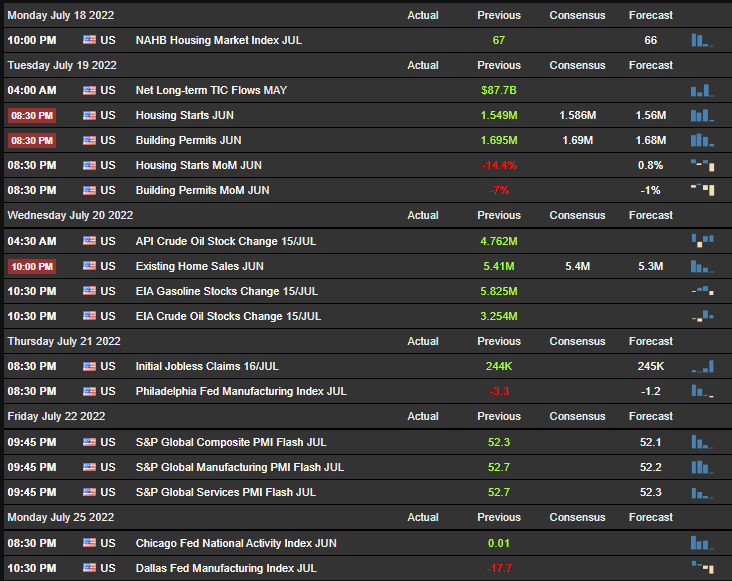Click previous value 0.01
Viewport: 732px width, 581px height.
point(499,543)
